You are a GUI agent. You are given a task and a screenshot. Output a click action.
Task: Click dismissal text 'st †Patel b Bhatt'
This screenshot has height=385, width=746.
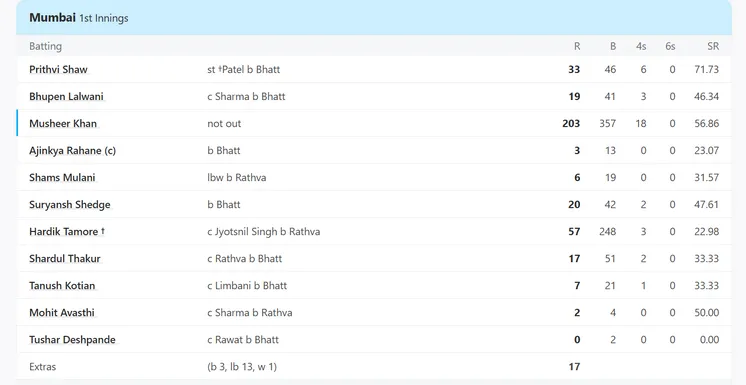click(x=244, y=69)
